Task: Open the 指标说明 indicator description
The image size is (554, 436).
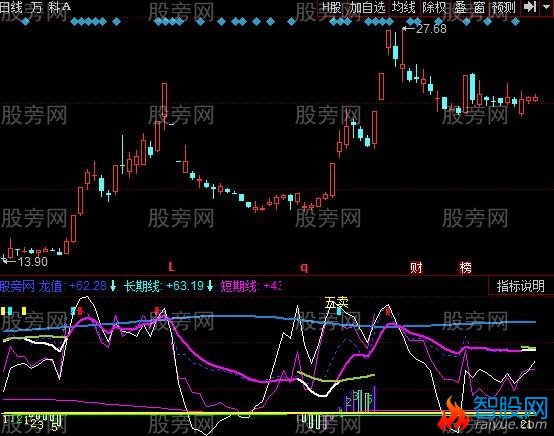Action: 520,286
